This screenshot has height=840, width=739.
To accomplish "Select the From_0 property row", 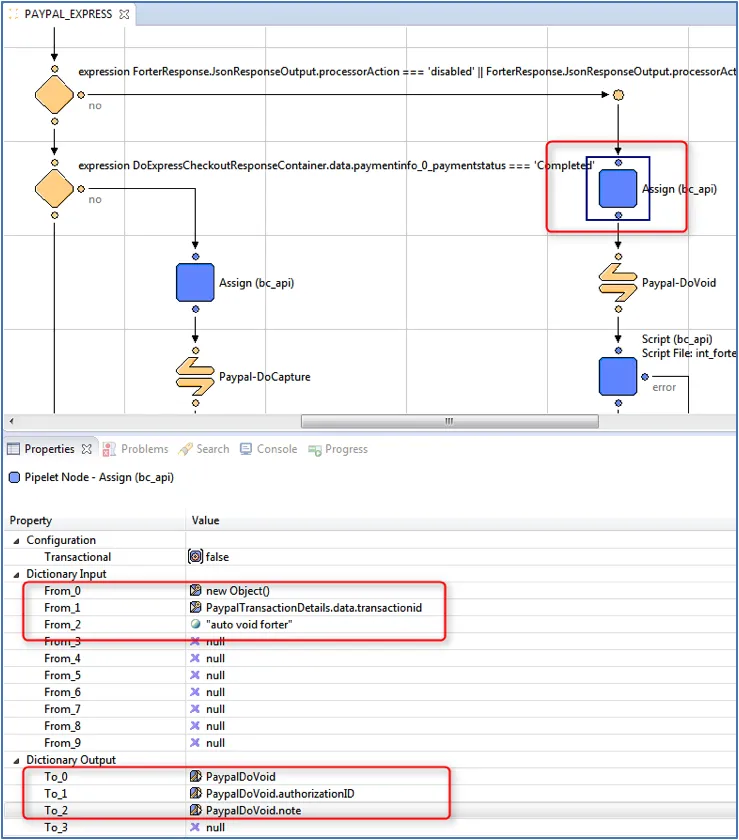I will click(370, 590).
